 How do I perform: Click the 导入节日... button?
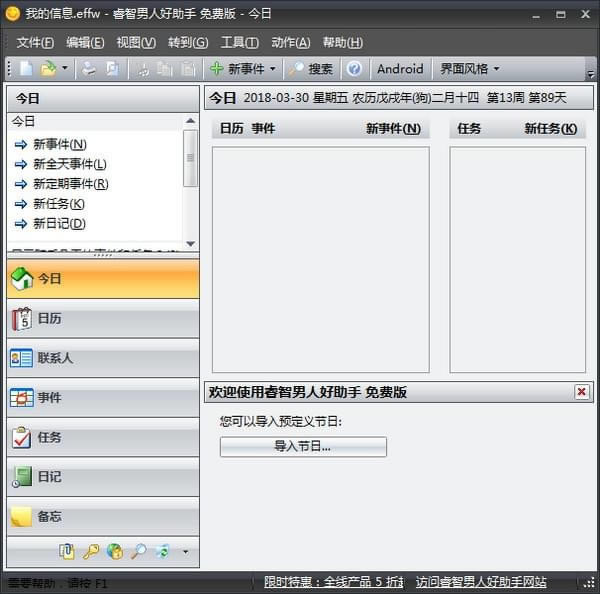coord(303,447)
